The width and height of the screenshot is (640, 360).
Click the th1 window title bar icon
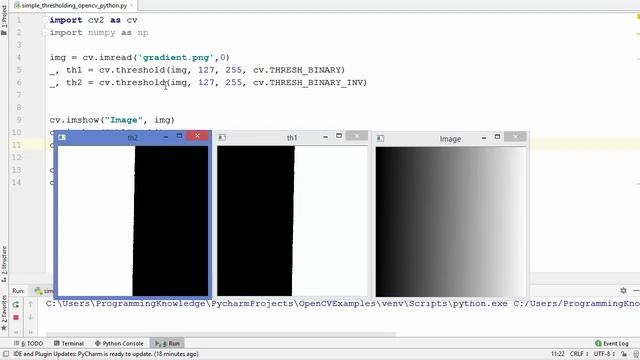click(x=222, y=138)
